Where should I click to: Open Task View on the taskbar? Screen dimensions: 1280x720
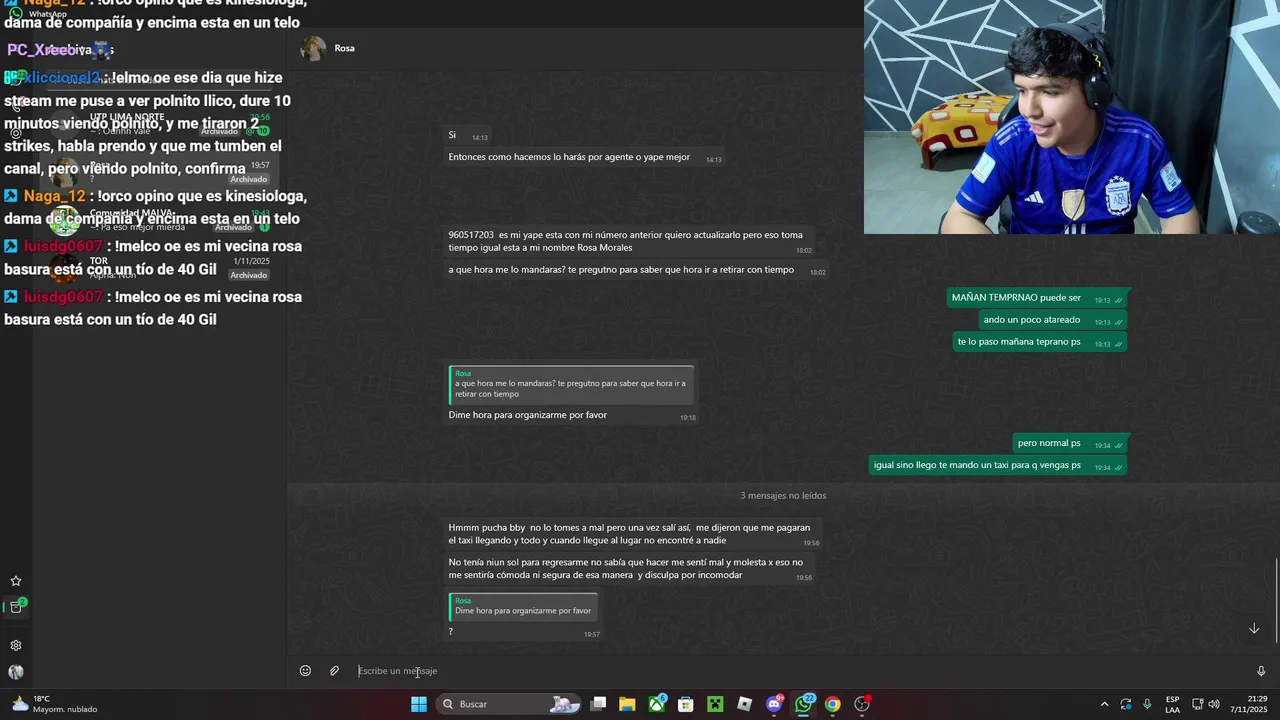coord(598,704)
